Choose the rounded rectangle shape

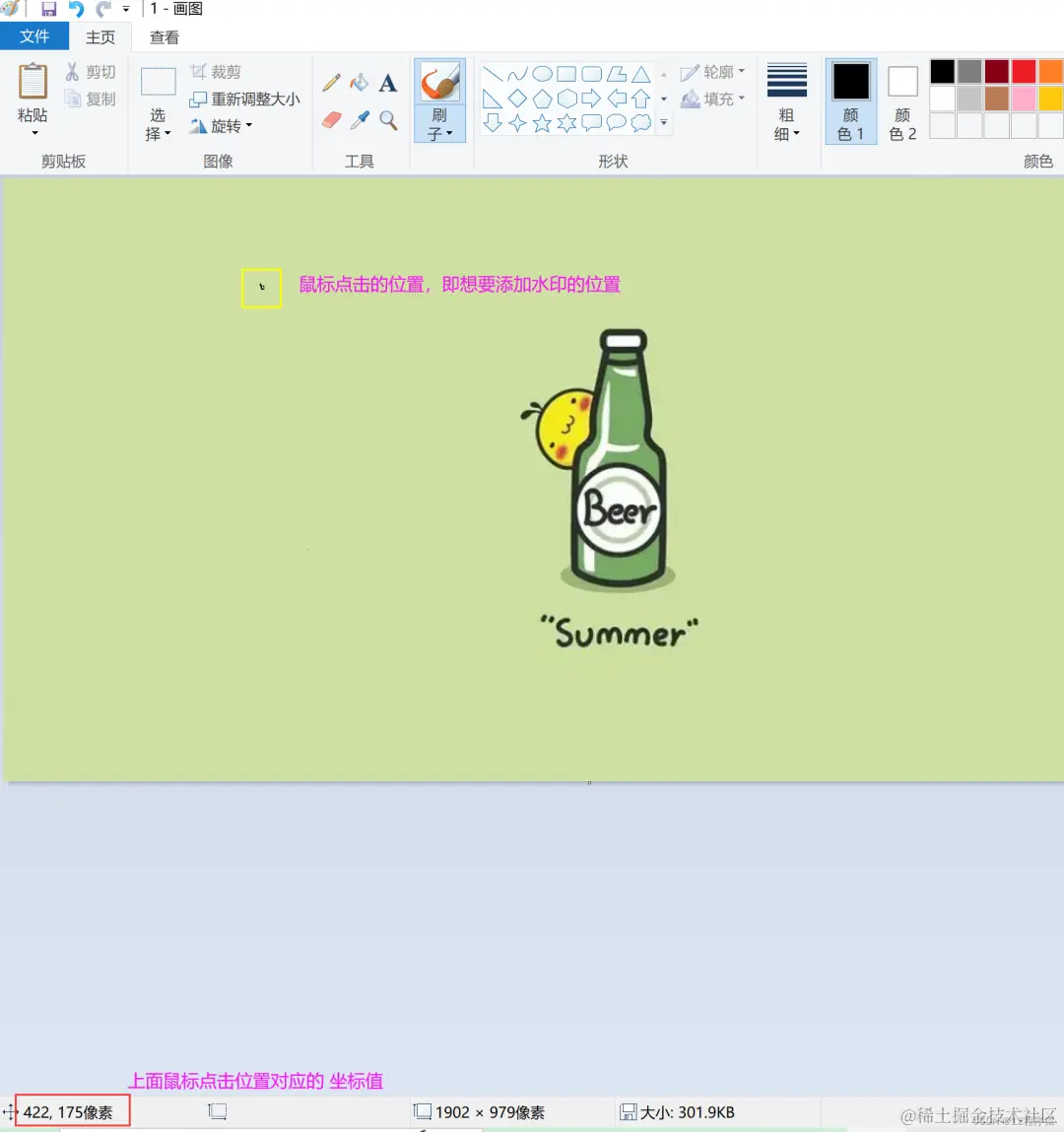point(591,74)
